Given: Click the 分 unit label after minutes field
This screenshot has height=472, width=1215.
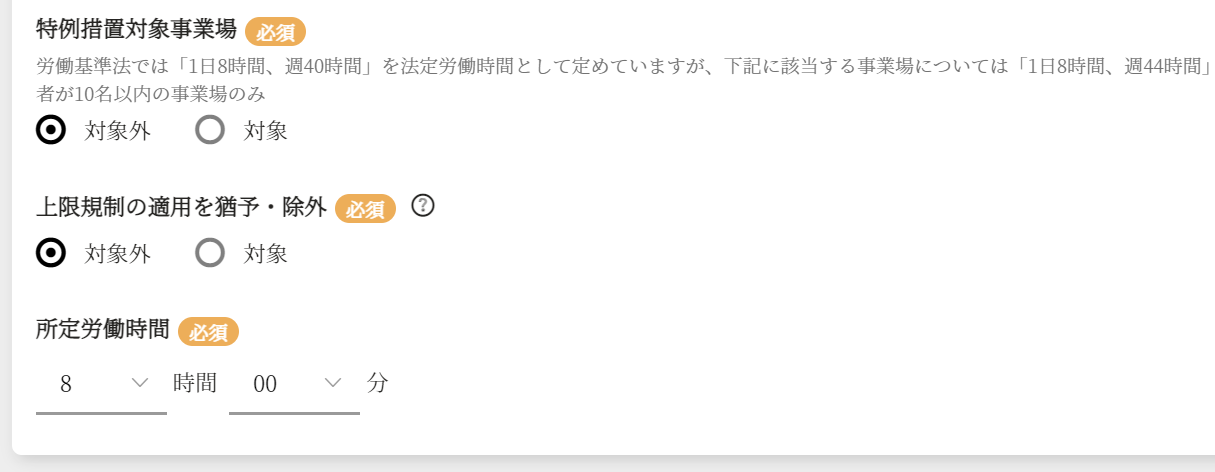Looking at the screenshot, I should point(377,382).
